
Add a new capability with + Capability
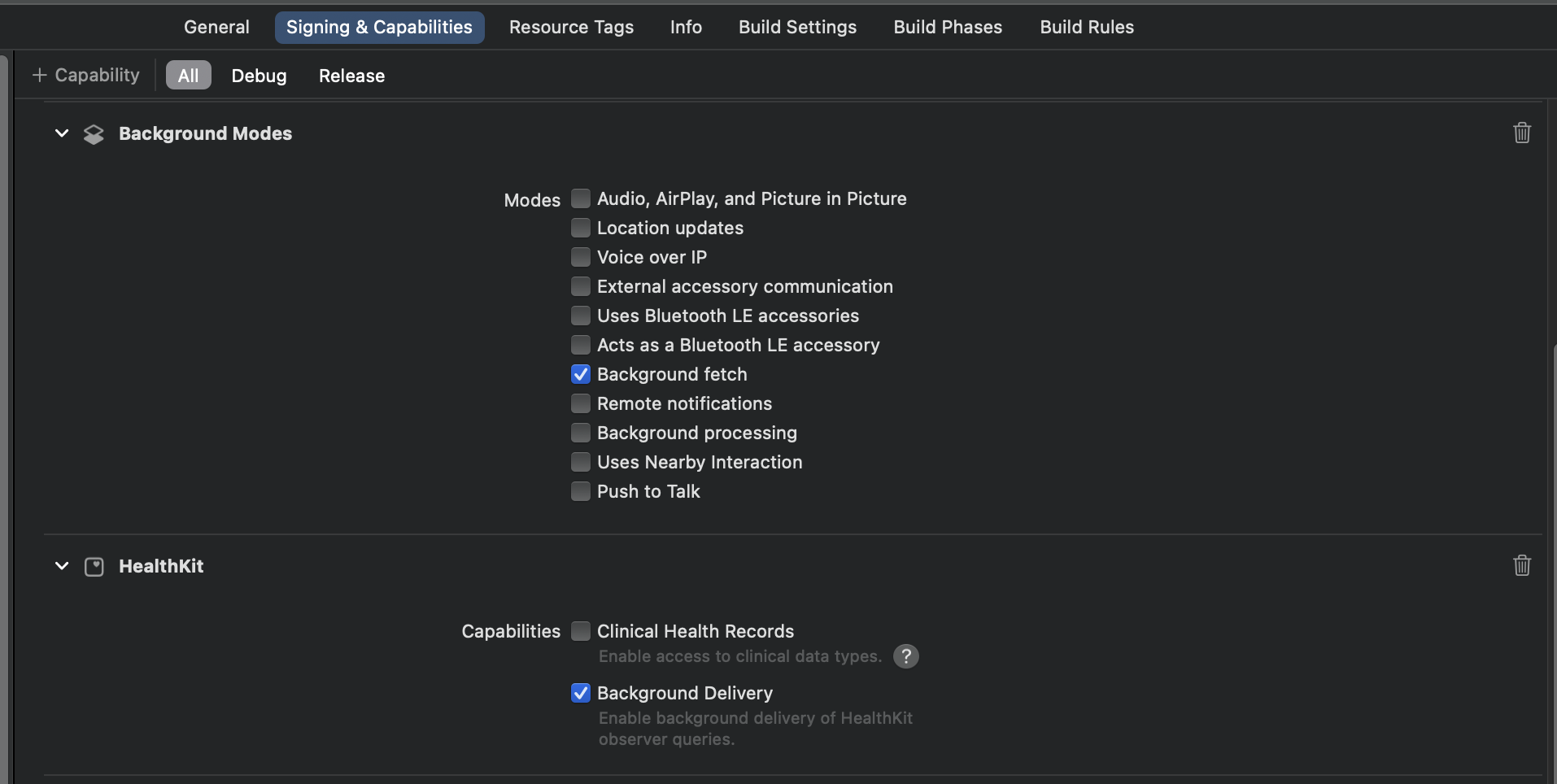(85, 75)
